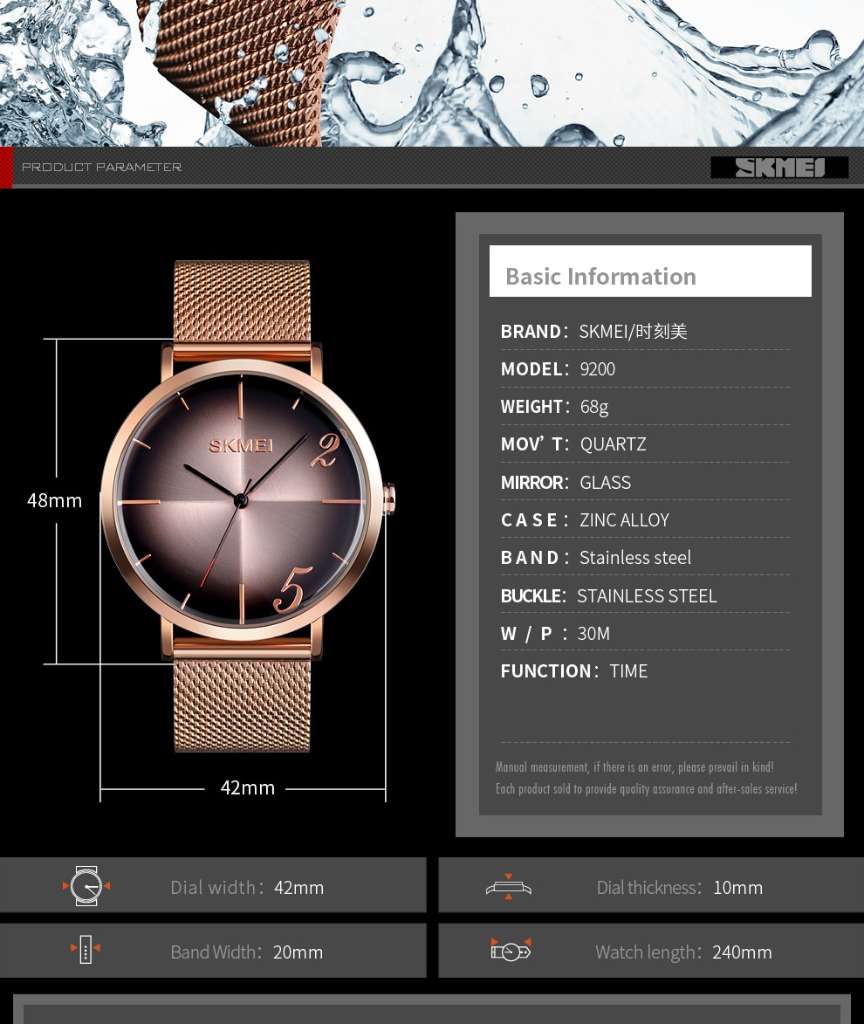Click the "Dial thickness: 10mm" specification text
Screen dimensions: 864x1024
679,888
